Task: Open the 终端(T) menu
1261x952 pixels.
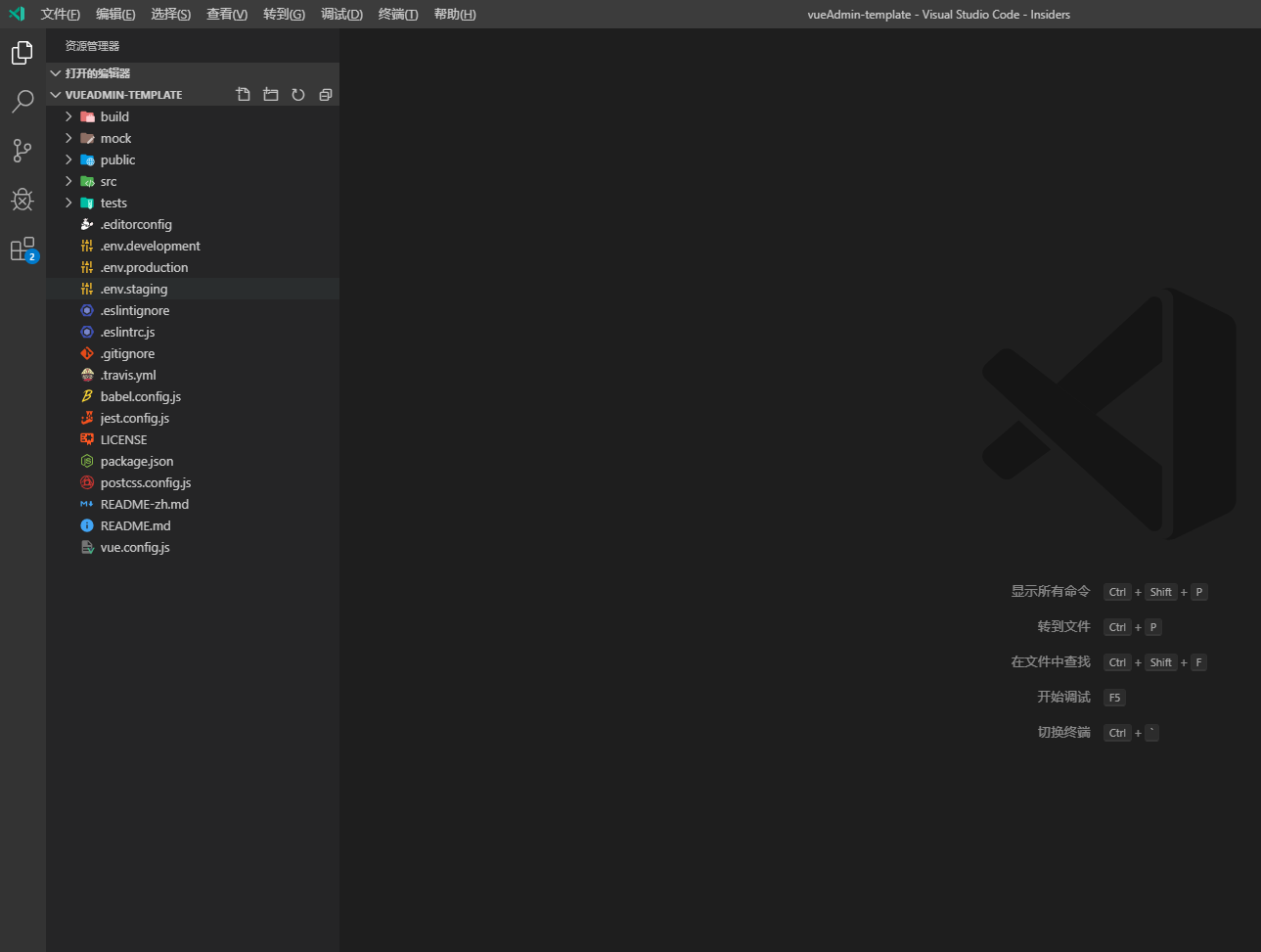Action: tap(398, 14)
